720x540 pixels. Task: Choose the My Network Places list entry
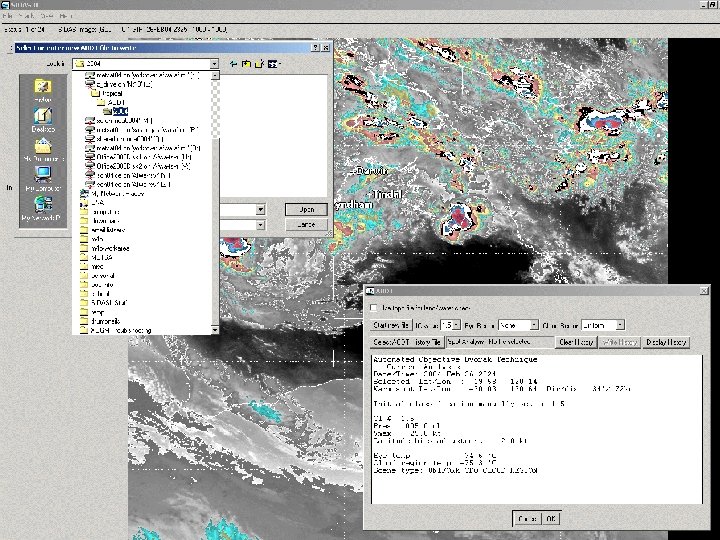[x=112, y=194]
